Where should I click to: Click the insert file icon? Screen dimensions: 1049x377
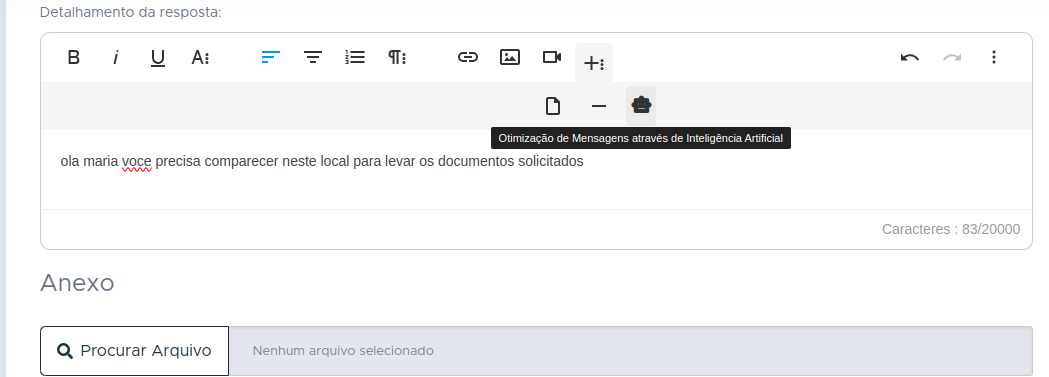553,106
